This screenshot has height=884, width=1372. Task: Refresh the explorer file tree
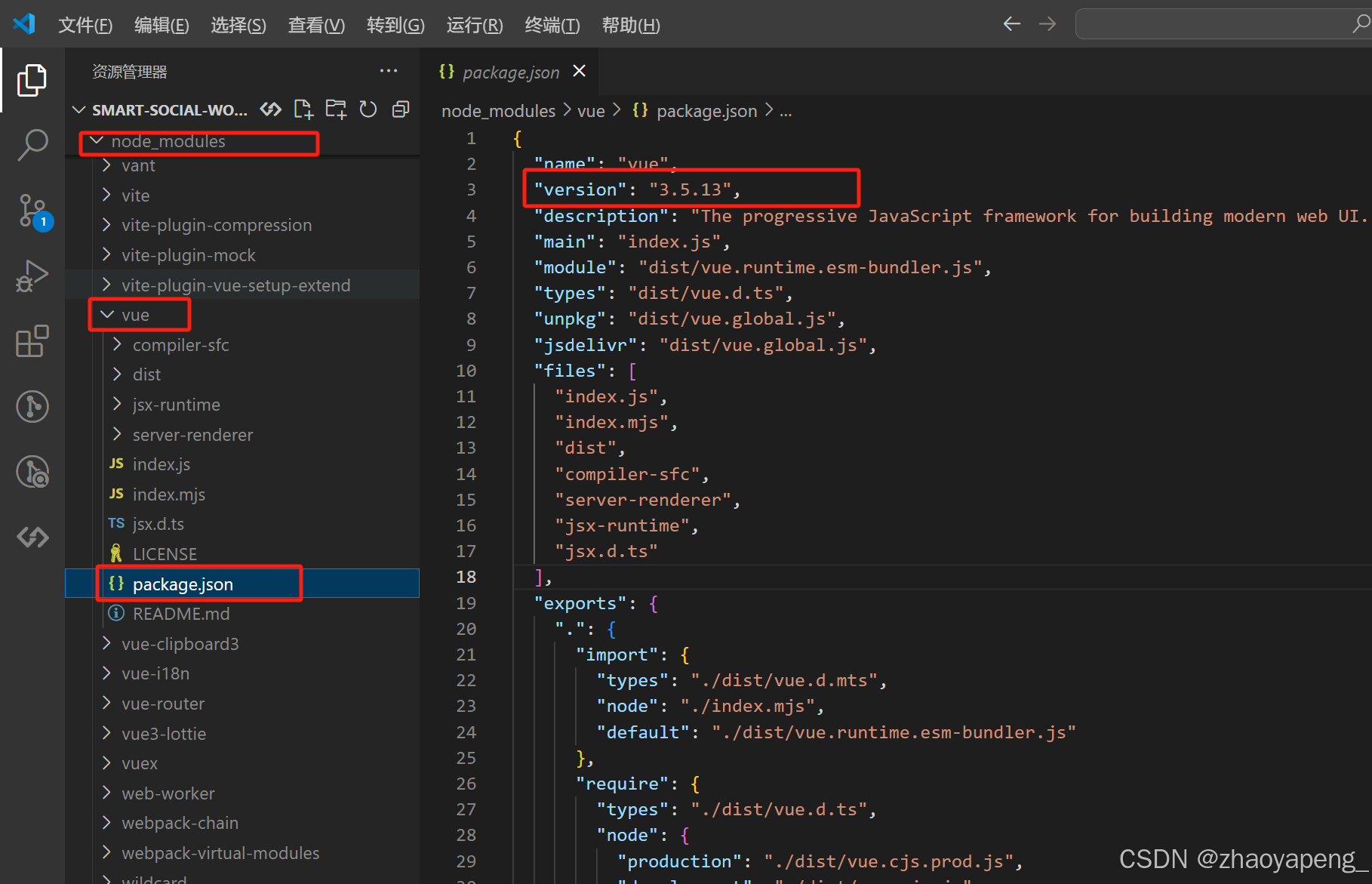tap(368, 109)
